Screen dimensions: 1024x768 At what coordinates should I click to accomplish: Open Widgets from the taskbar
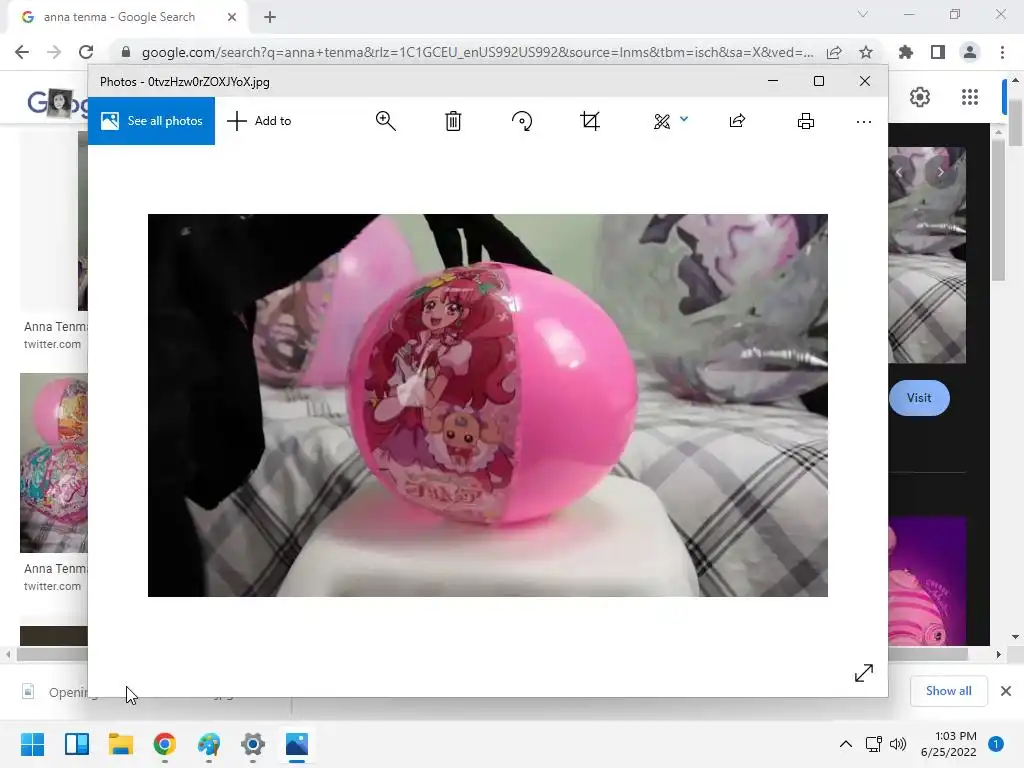point(77,744)
